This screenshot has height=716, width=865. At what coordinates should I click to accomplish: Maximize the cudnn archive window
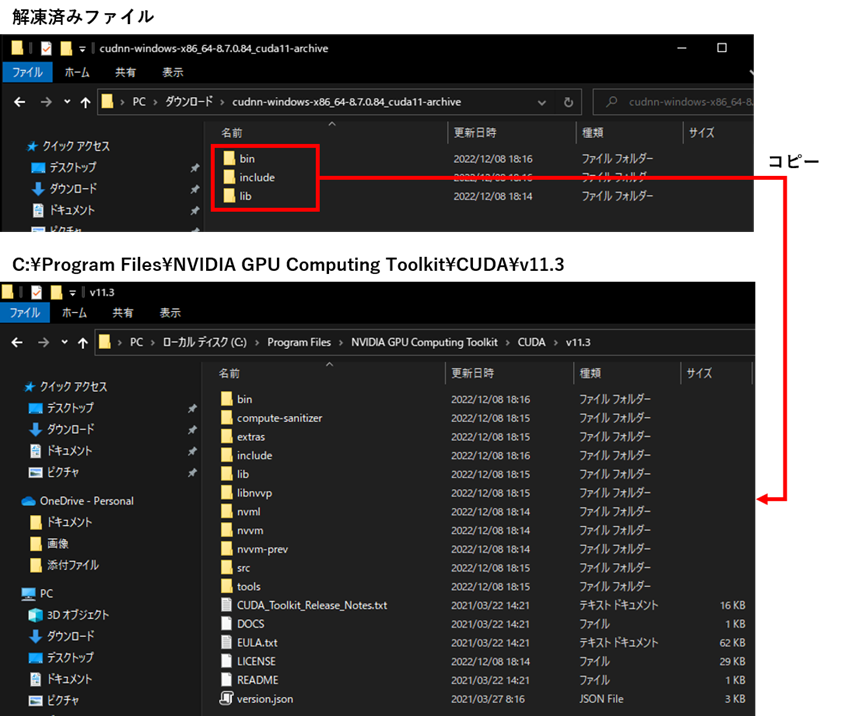[x=722, y=48]
